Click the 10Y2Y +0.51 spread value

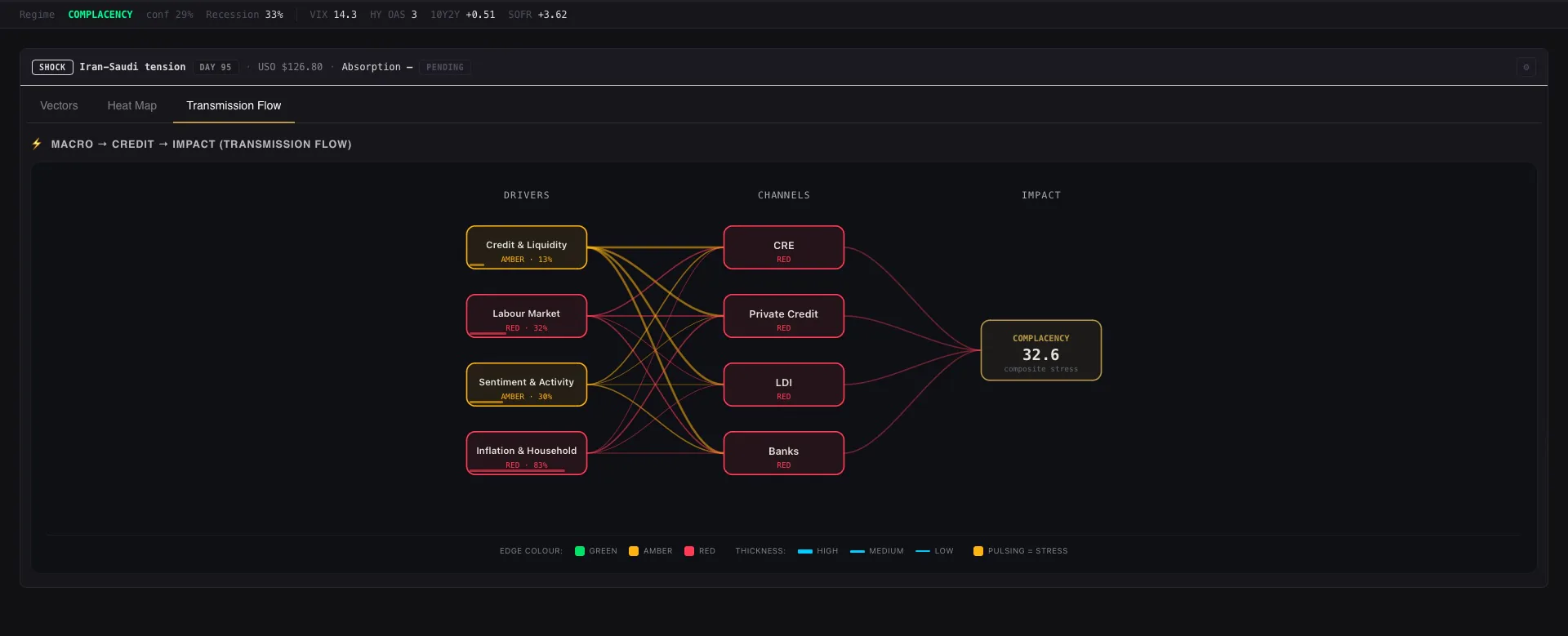[463, 15]
